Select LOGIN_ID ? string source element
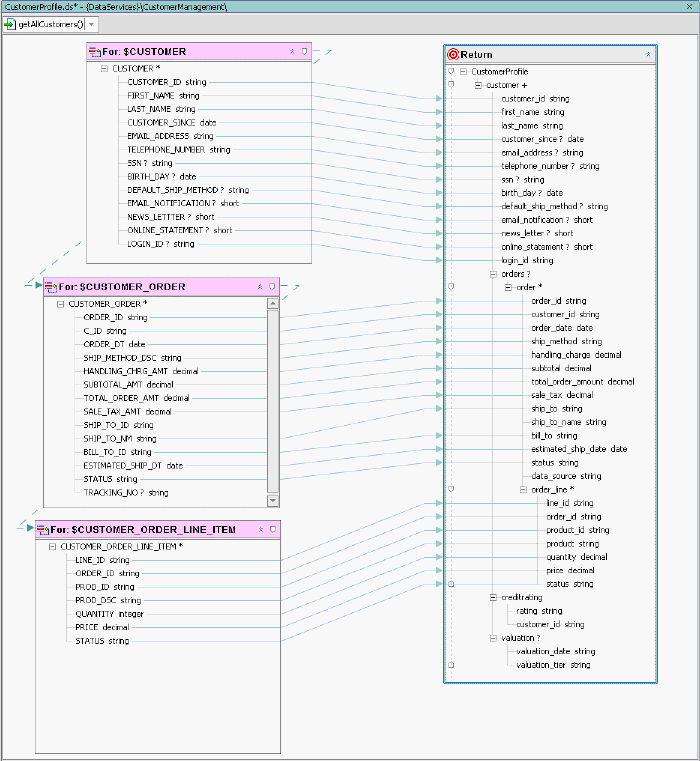 [x=161, y=244]
